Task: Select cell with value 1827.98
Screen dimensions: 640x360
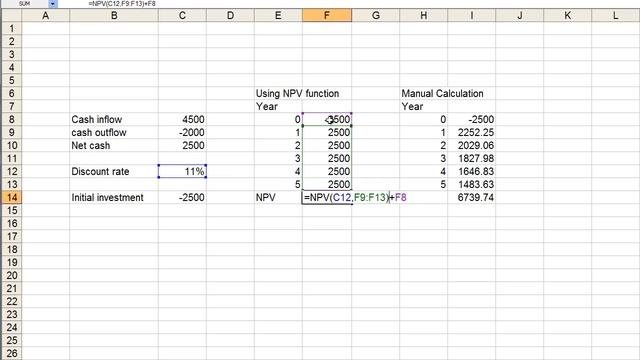Action: tap(471, 159)
